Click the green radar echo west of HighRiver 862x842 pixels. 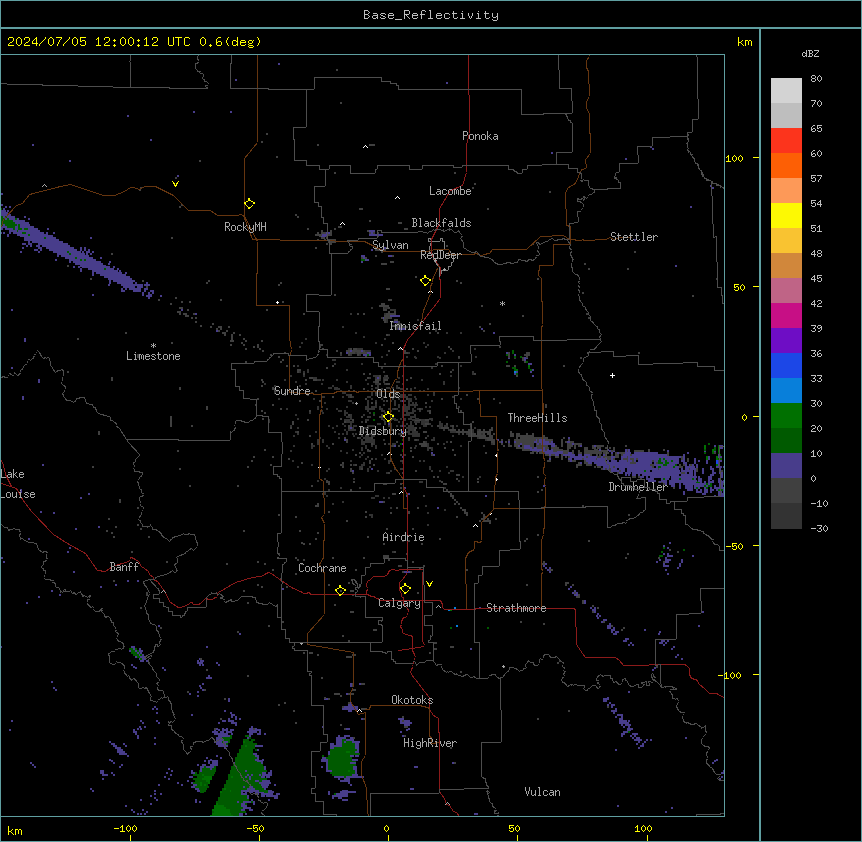(x=342, y=760)
